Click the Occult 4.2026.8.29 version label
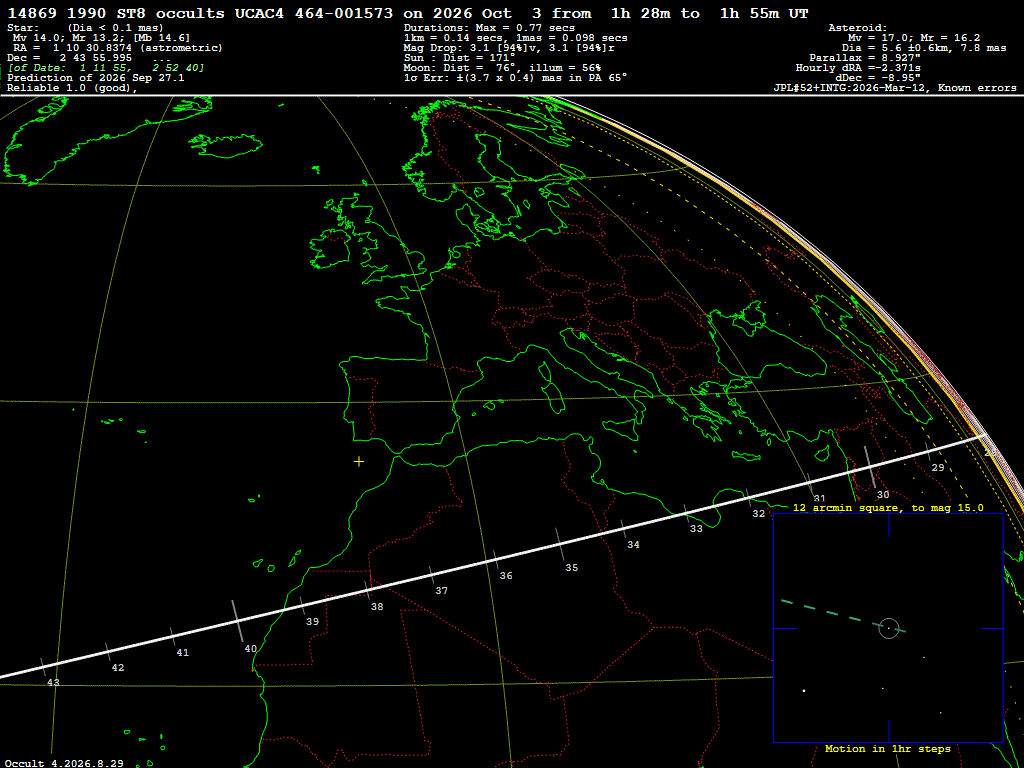The height and width of the screenshot is (768, 1024). click(x=63, y=763)
